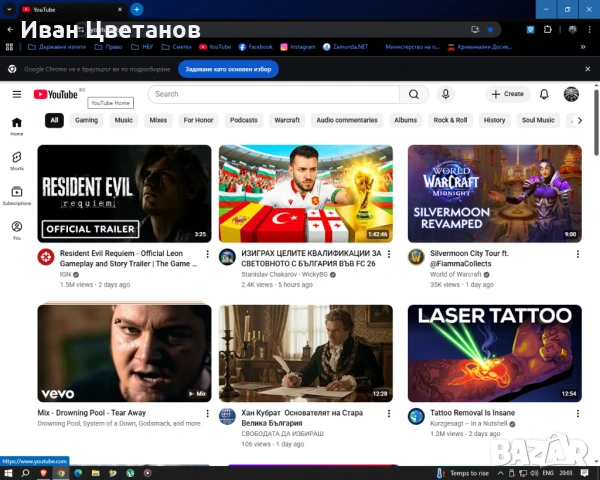Open IGN channel avatar
This screenshot has height=480, width=600.
[46, 257]
